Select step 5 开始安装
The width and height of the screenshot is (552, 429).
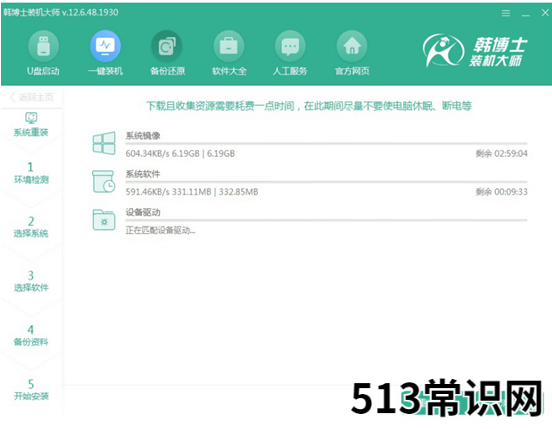31,390
